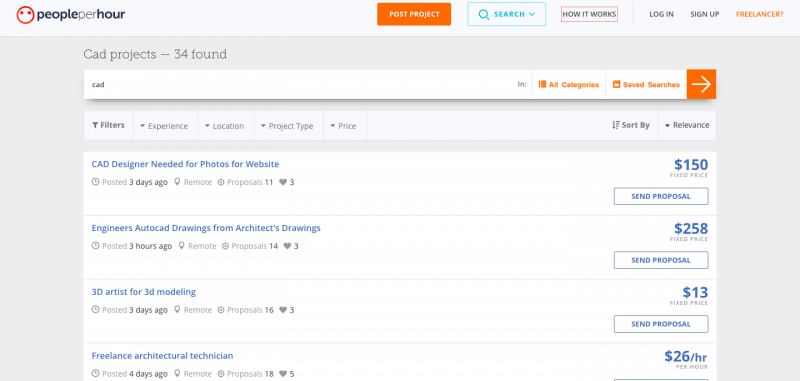Focus the search field containing cad
Screen dimensions: 800x381
pyautogui.click(x=301, y=85)
